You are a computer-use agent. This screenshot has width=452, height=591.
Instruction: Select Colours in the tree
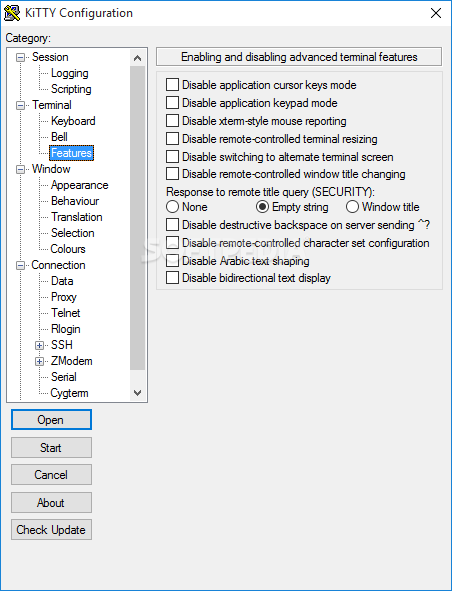[x=68, y=249]
